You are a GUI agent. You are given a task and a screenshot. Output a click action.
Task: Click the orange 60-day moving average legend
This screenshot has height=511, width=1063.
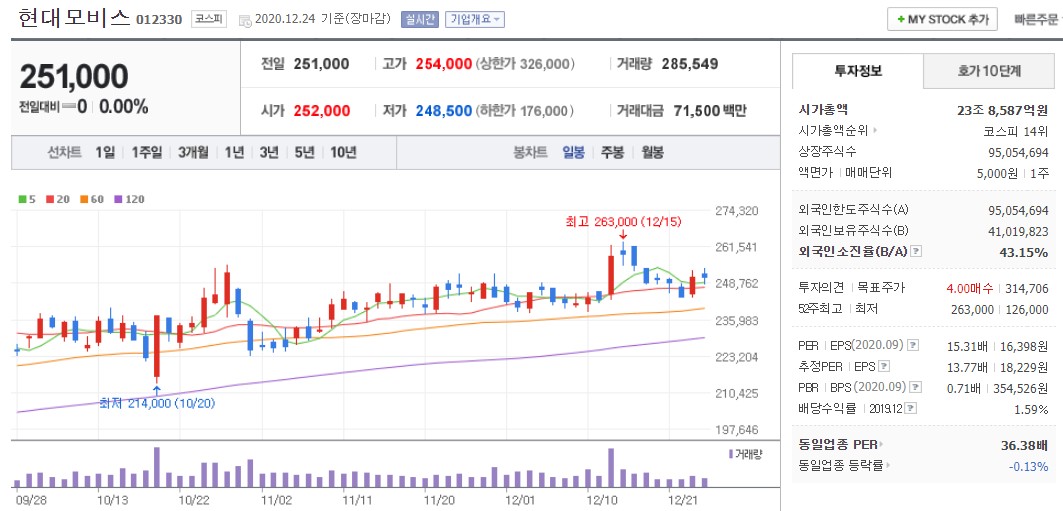(x=92, y=199)
